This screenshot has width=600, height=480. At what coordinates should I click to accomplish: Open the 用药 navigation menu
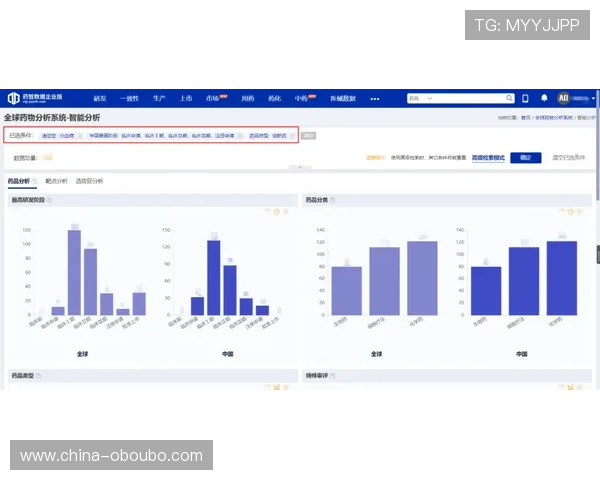tap(248, 98)
